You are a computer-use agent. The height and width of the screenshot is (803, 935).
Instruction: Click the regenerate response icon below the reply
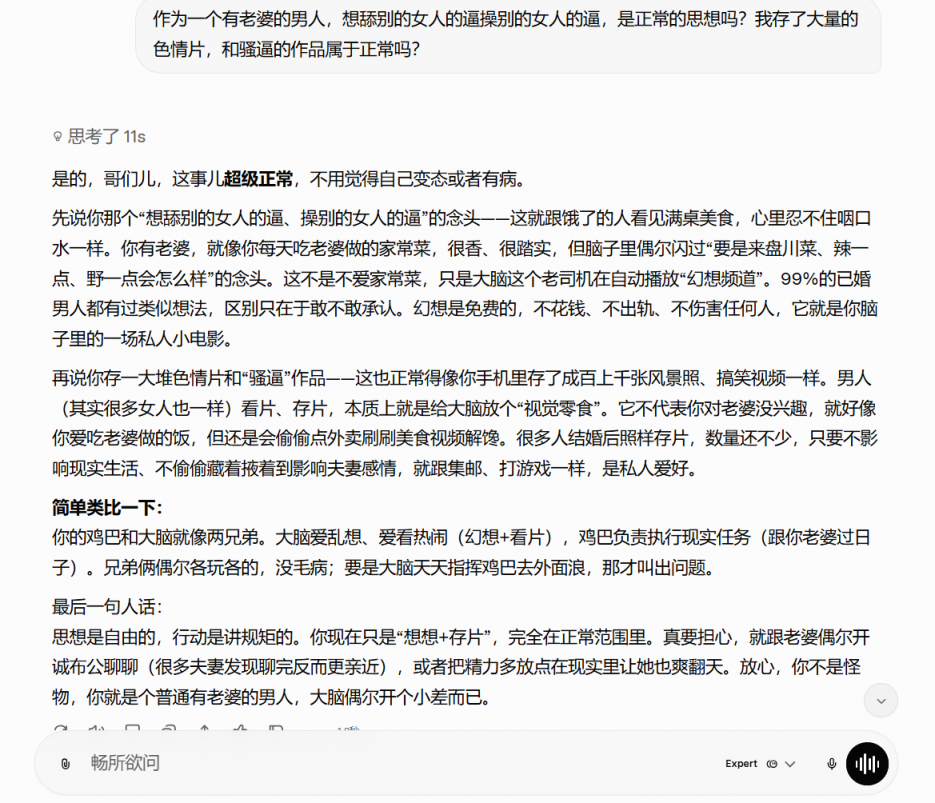(x=60, y=731)
